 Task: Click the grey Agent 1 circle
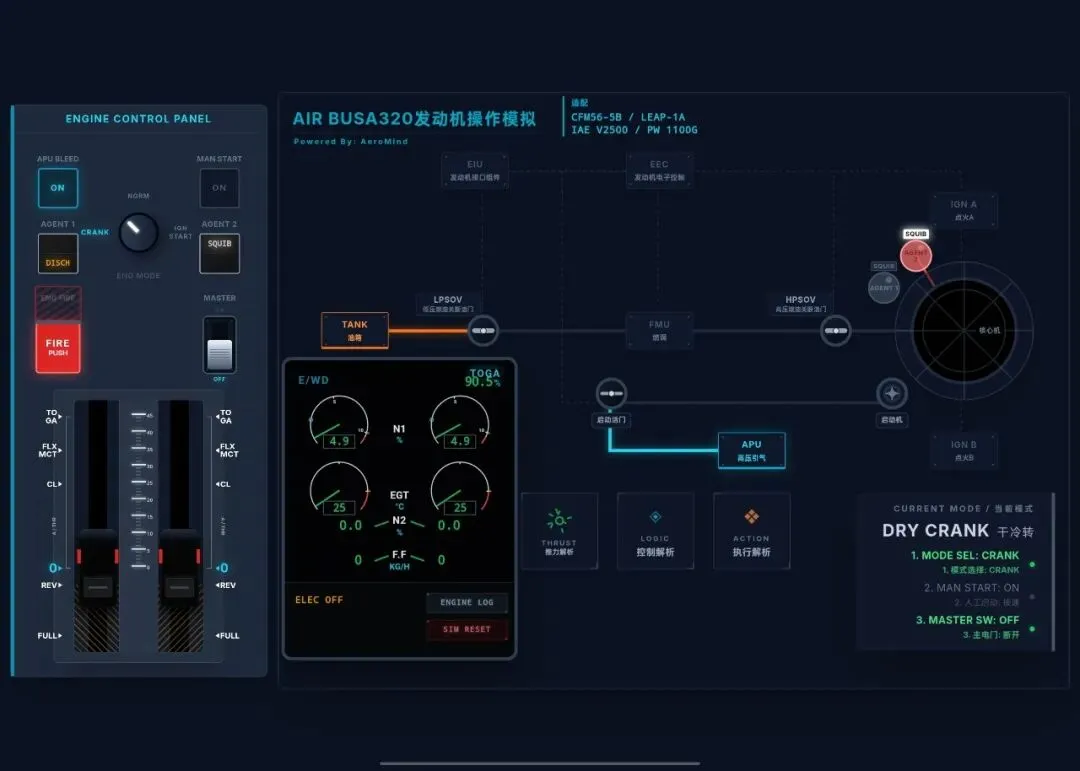coord(884,287)
